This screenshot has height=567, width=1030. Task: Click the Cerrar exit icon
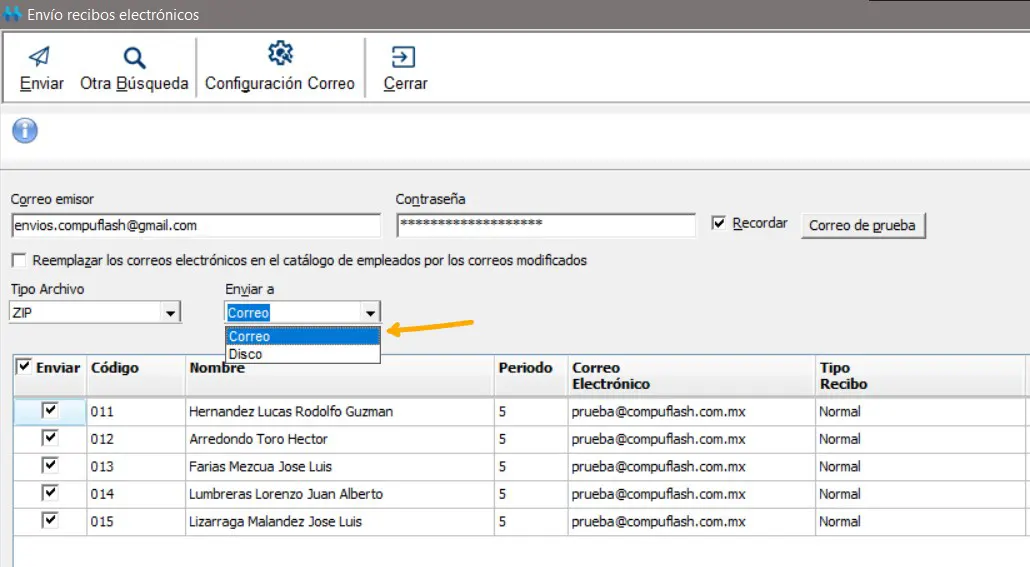click(x=404, y=57)
